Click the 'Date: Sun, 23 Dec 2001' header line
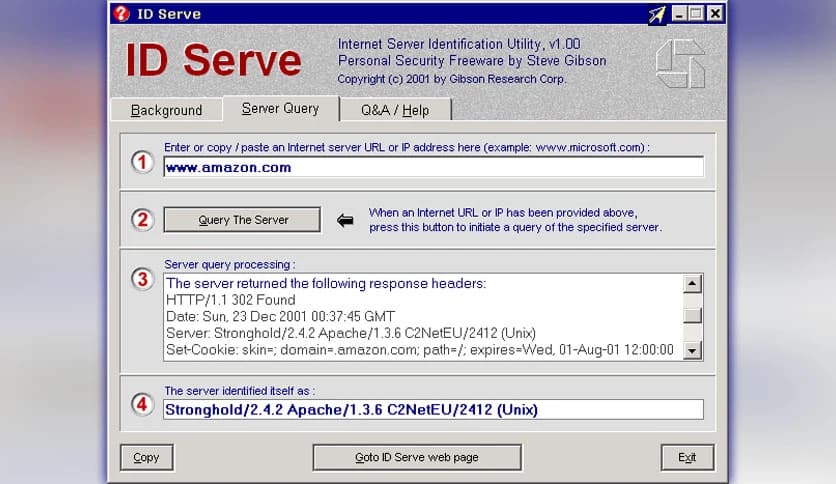Viewport: 836px width, 484px height. click(280, 316)
